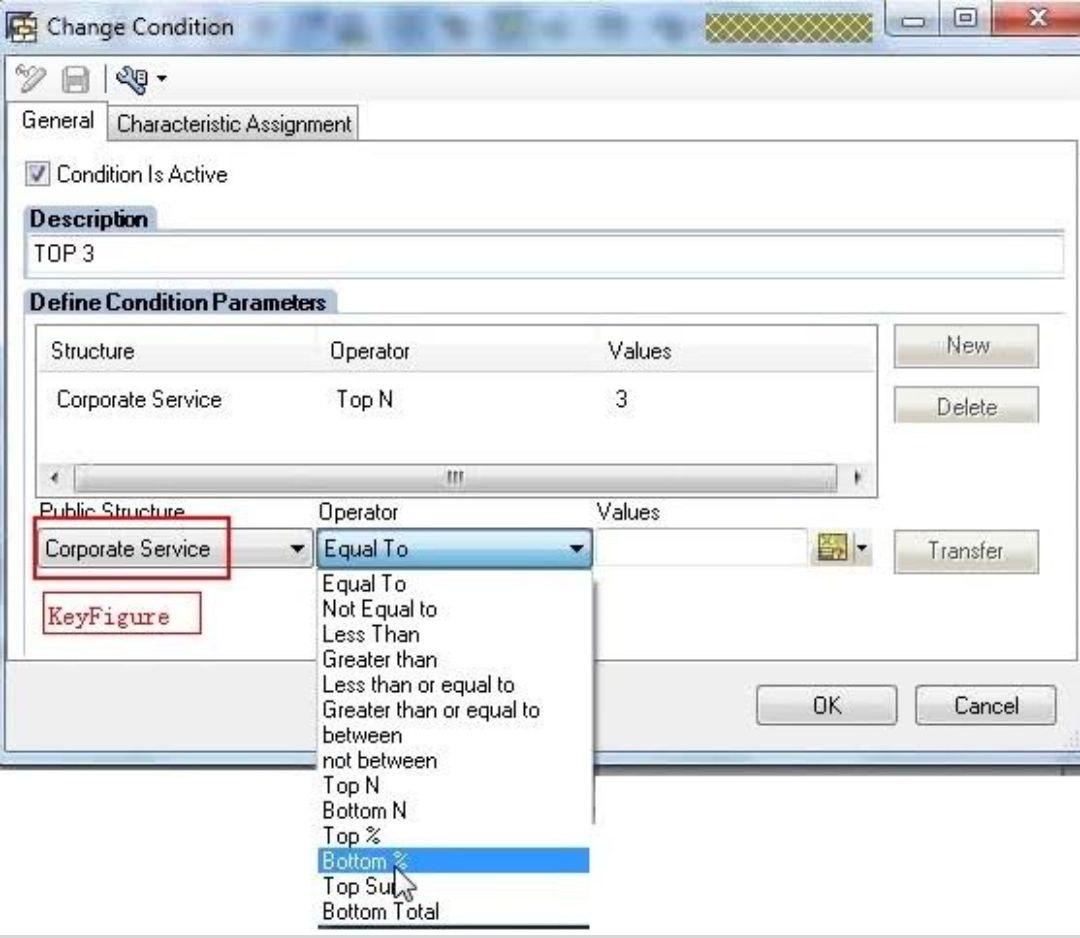Open the Public Structure dropdown
This screenshot has height=938, width=1080.
(297, 548)
